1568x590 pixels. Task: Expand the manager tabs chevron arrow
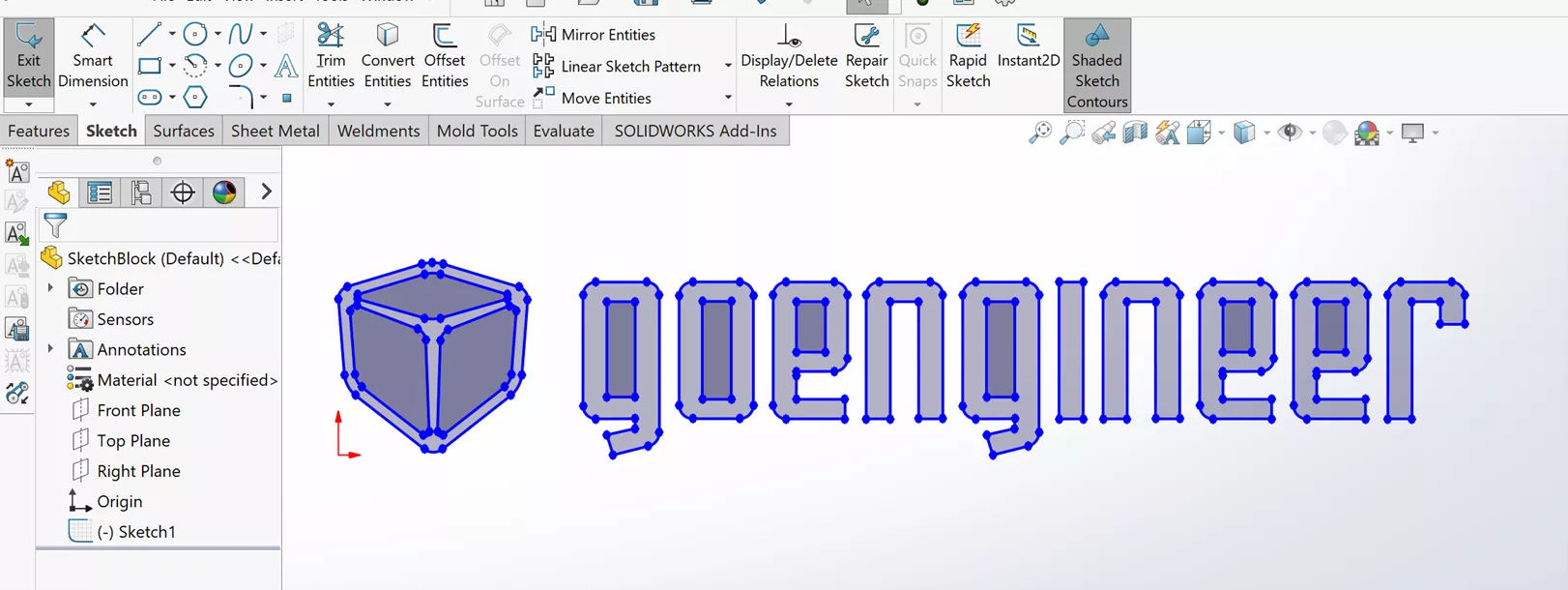click(x=266, y=192)
